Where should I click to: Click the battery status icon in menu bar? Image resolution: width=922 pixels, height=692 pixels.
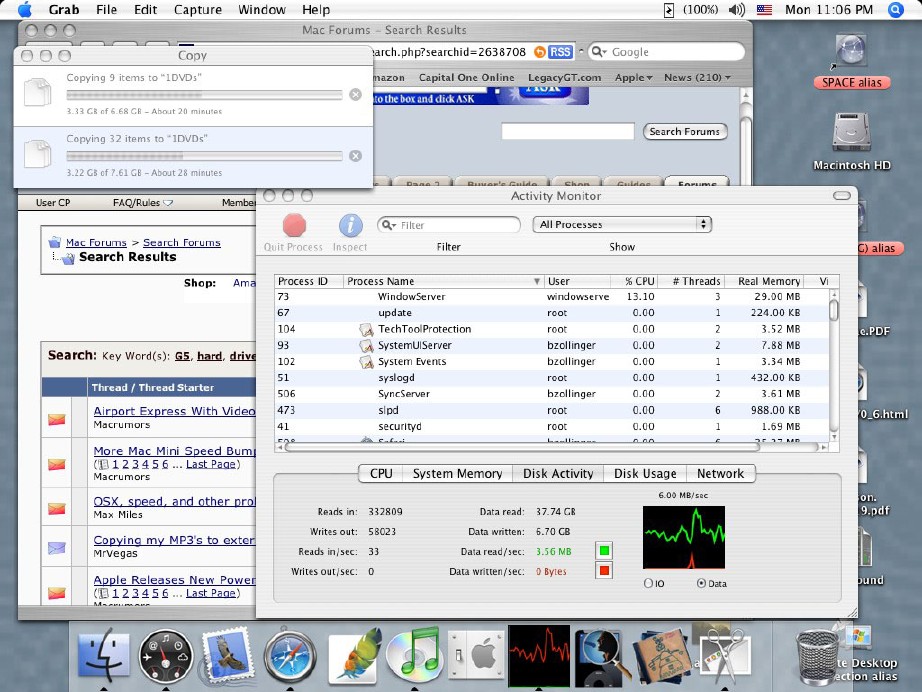(x=669, y=9)
